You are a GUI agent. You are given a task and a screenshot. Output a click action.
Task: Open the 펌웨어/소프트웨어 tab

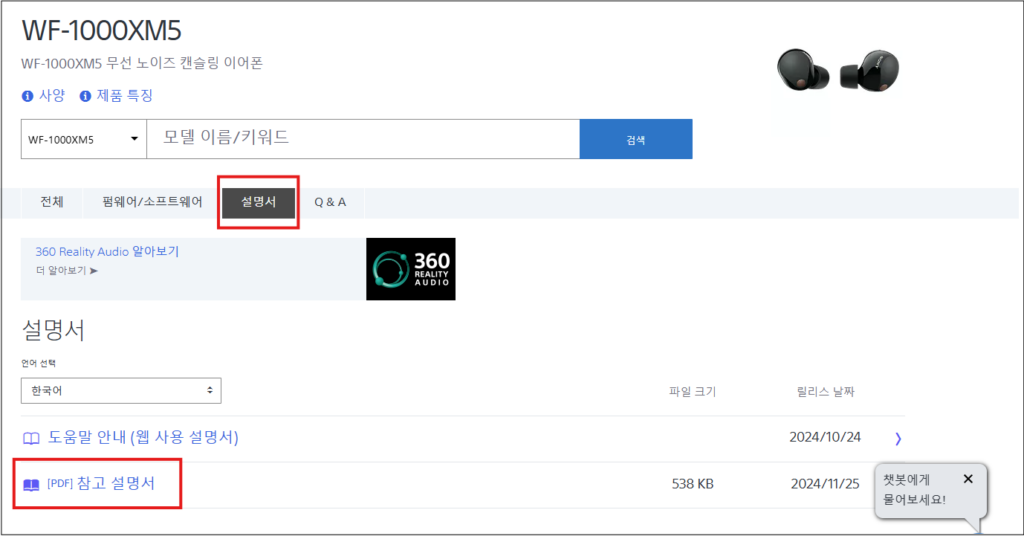point(152,202)
